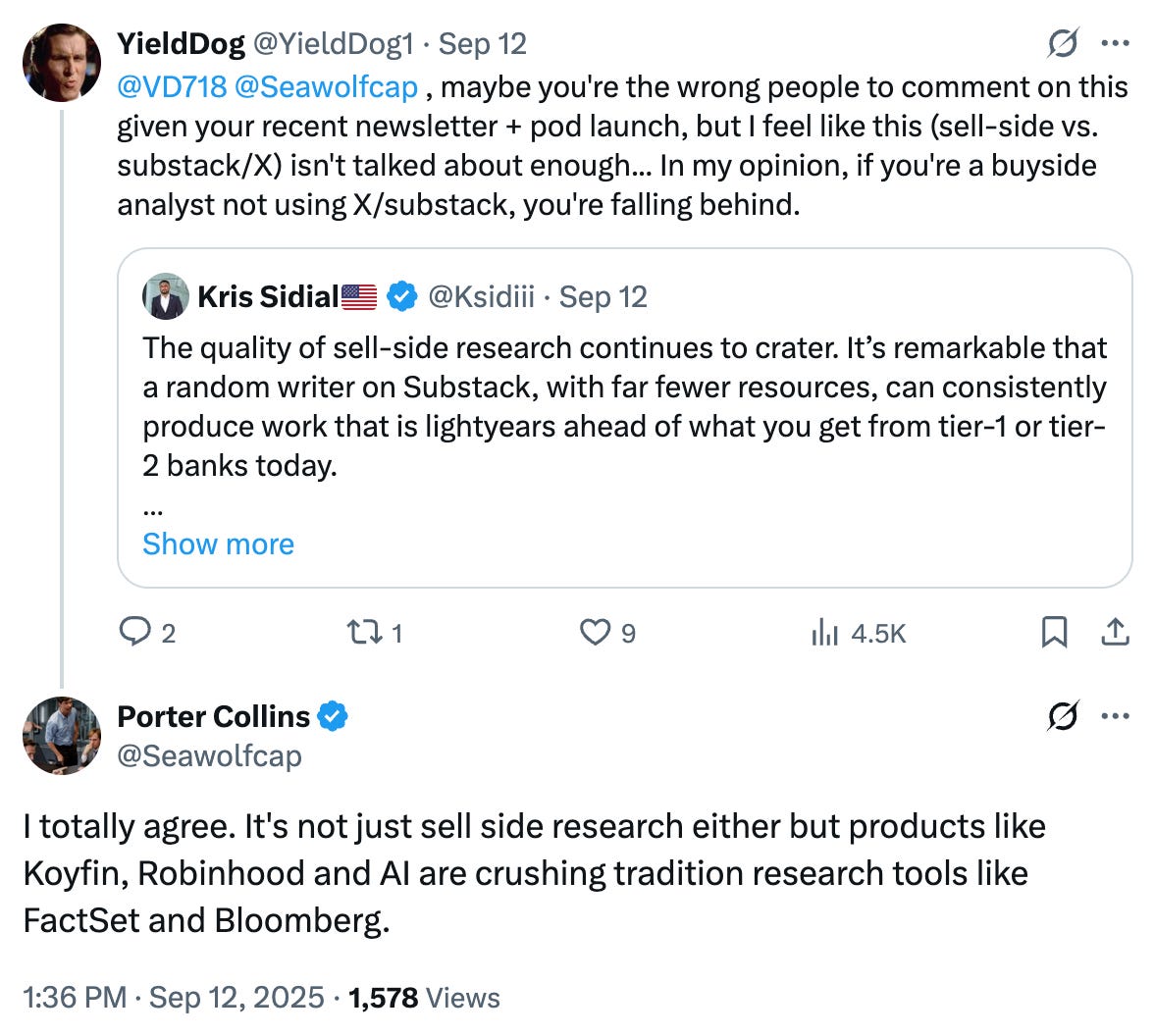Click the Grok icon on Porter Collins' post

coord(1063,716)
